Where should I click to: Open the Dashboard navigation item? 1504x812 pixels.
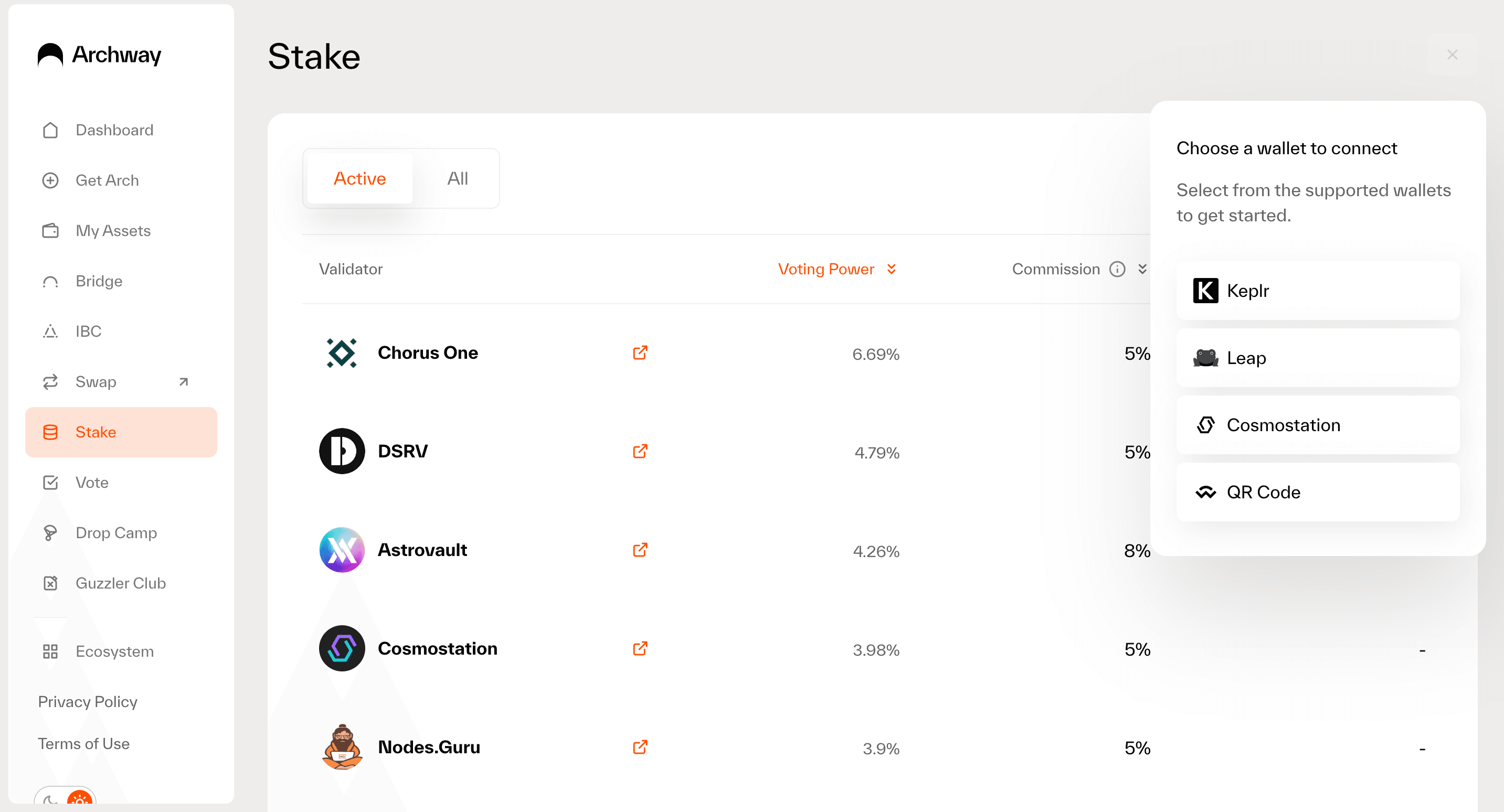coord(114,130)
